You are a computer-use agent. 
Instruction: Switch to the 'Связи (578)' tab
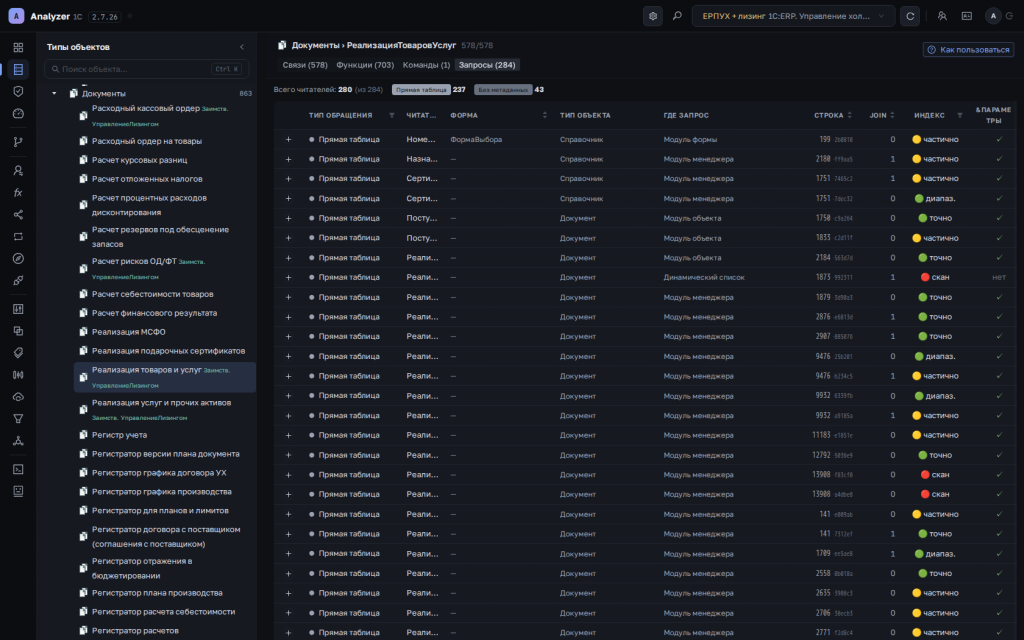click(305, 65)
